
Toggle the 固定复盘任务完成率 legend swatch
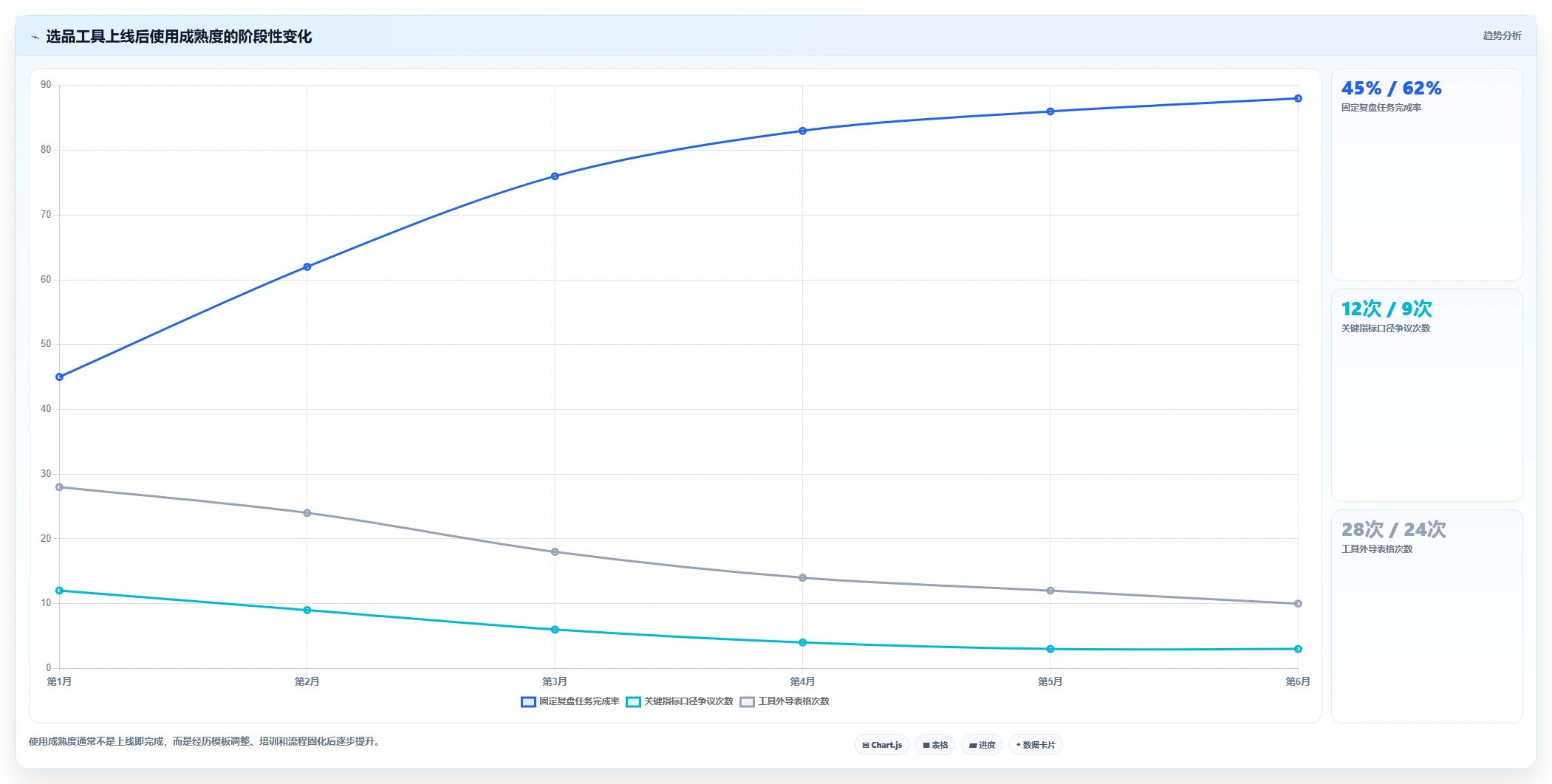tap(528, 701)
